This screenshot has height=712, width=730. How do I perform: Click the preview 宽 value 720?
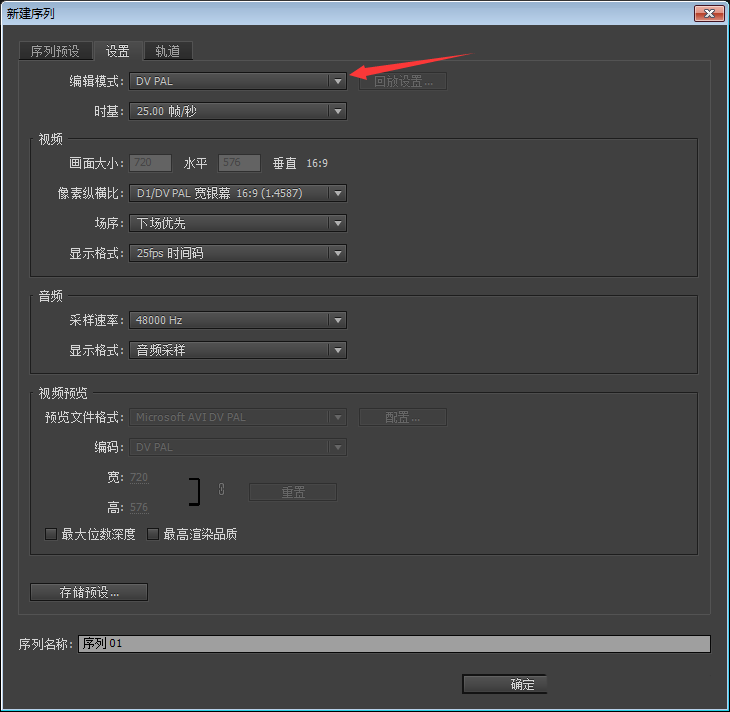(139, 477)
